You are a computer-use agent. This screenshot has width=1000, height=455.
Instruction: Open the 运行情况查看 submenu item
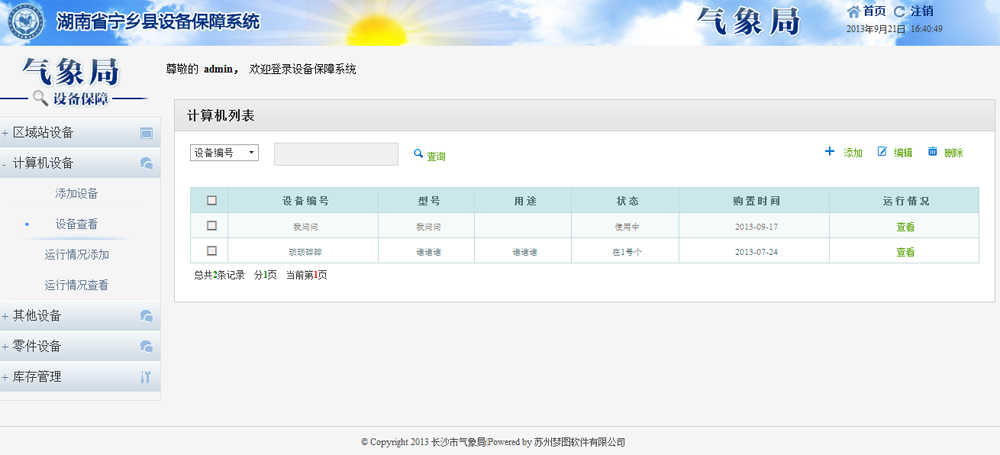77,286
